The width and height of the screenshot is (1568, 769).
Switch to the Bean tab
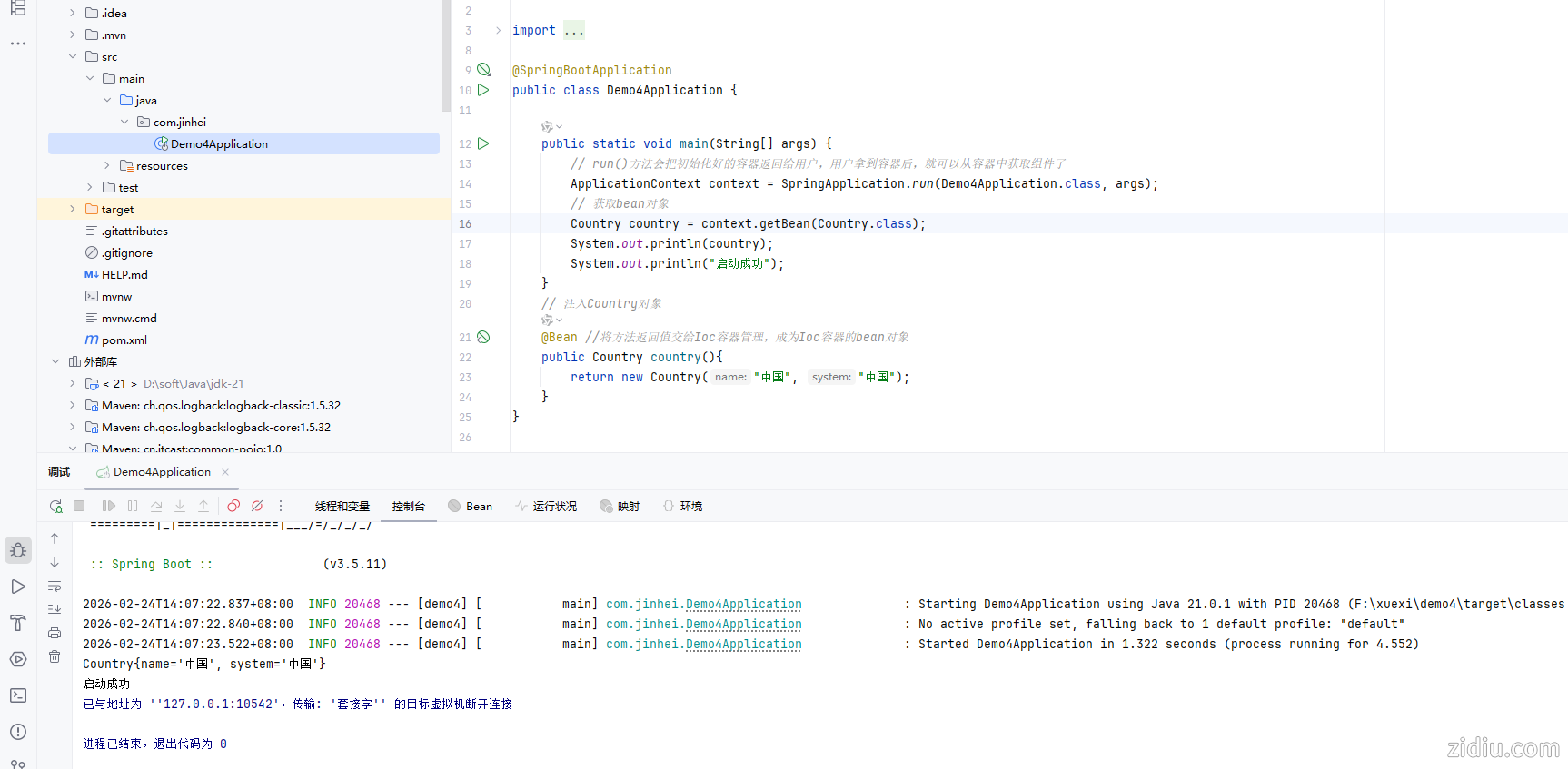(471, 507)
